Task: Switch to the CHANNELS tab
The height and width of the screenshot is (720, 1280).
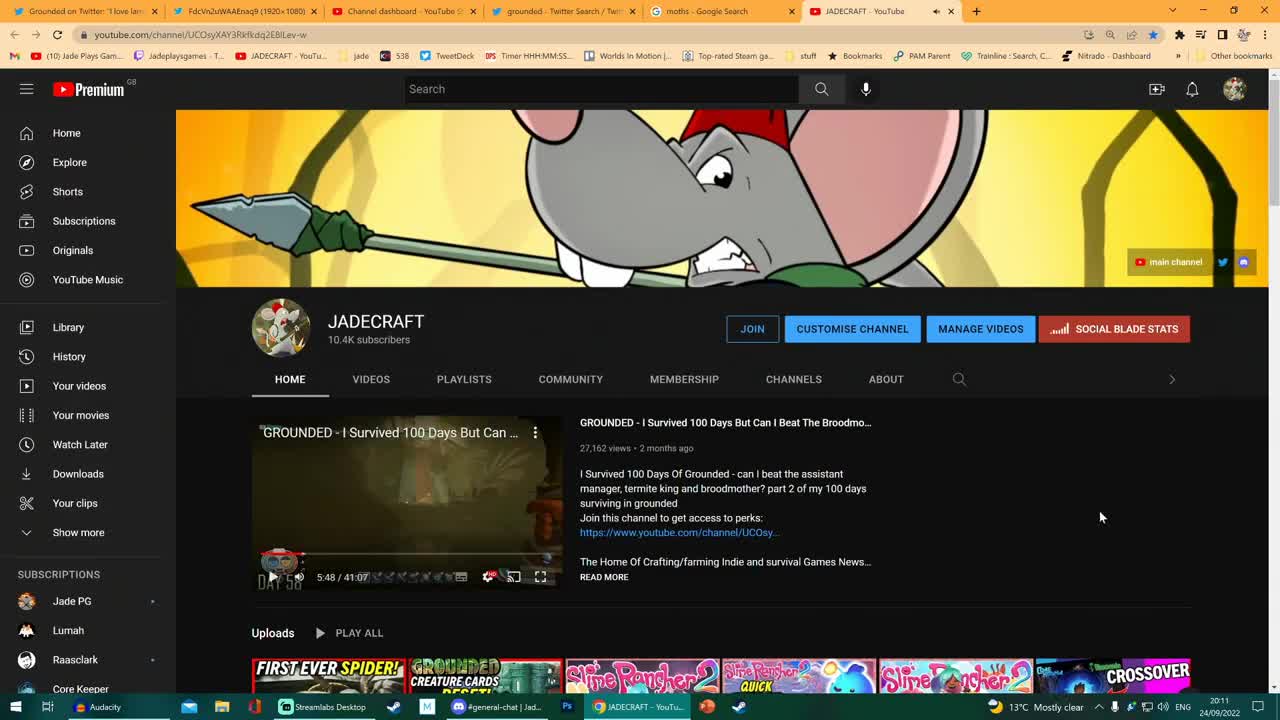Action: point(793,379)
